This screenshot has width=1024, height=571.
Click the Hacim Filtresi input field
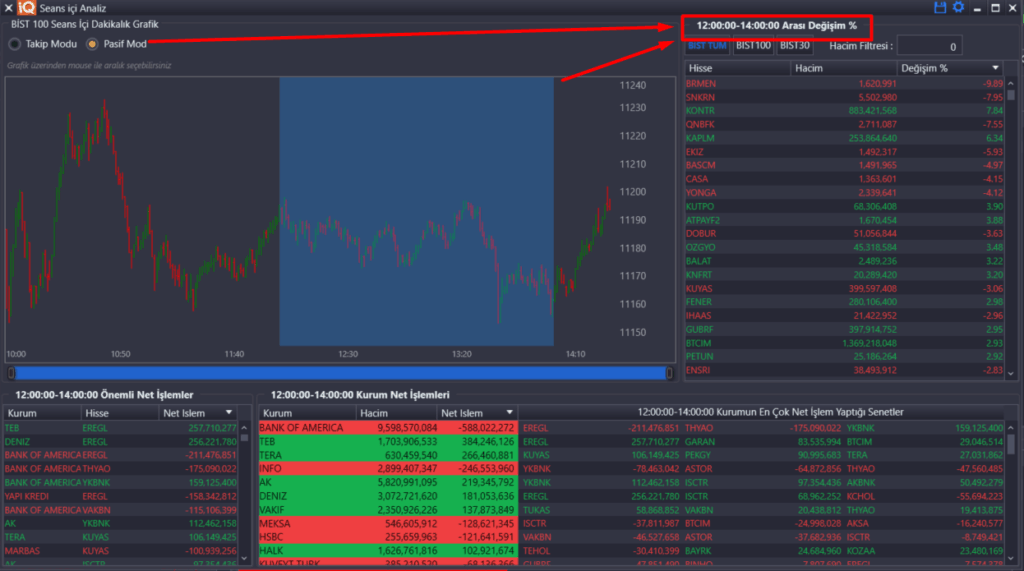(x=929, y=46)
